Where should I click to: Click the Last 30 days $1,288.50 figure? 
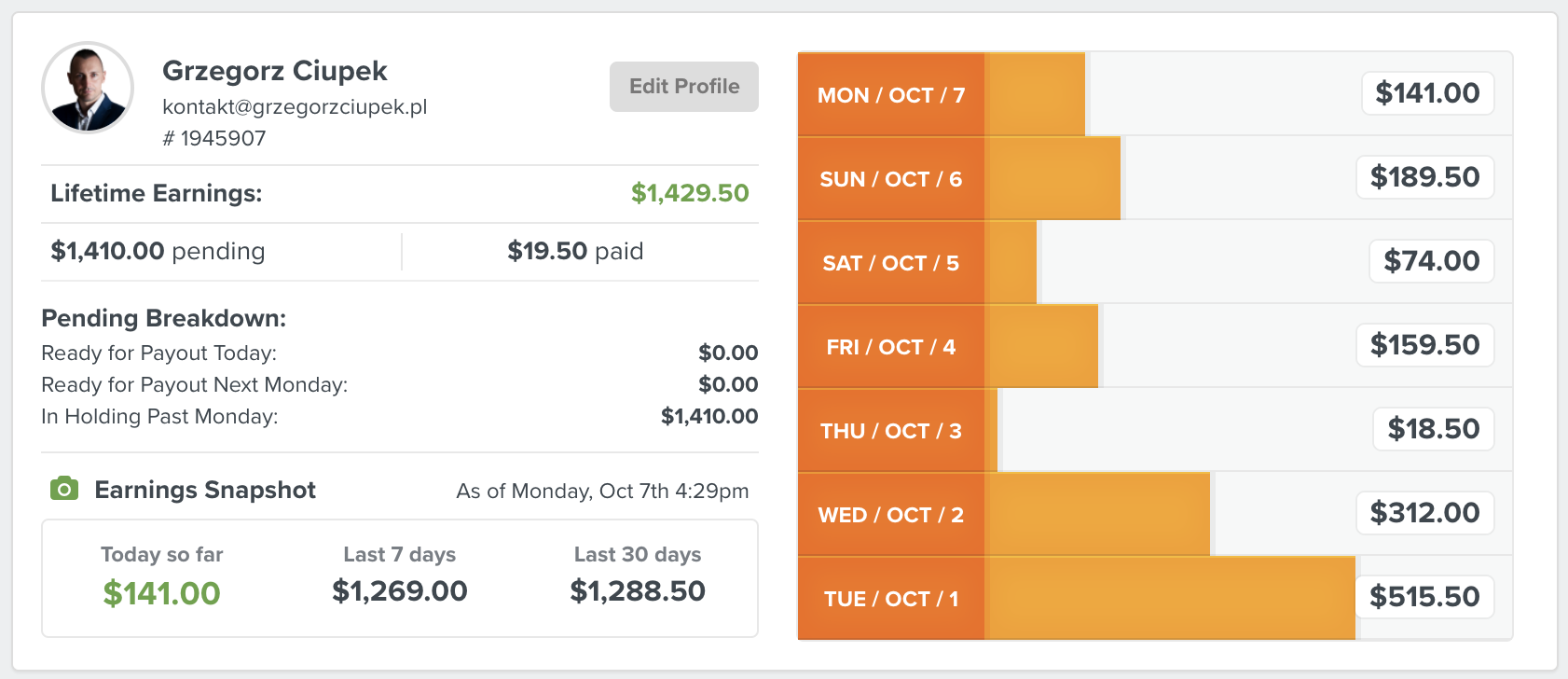pos(638,590)
